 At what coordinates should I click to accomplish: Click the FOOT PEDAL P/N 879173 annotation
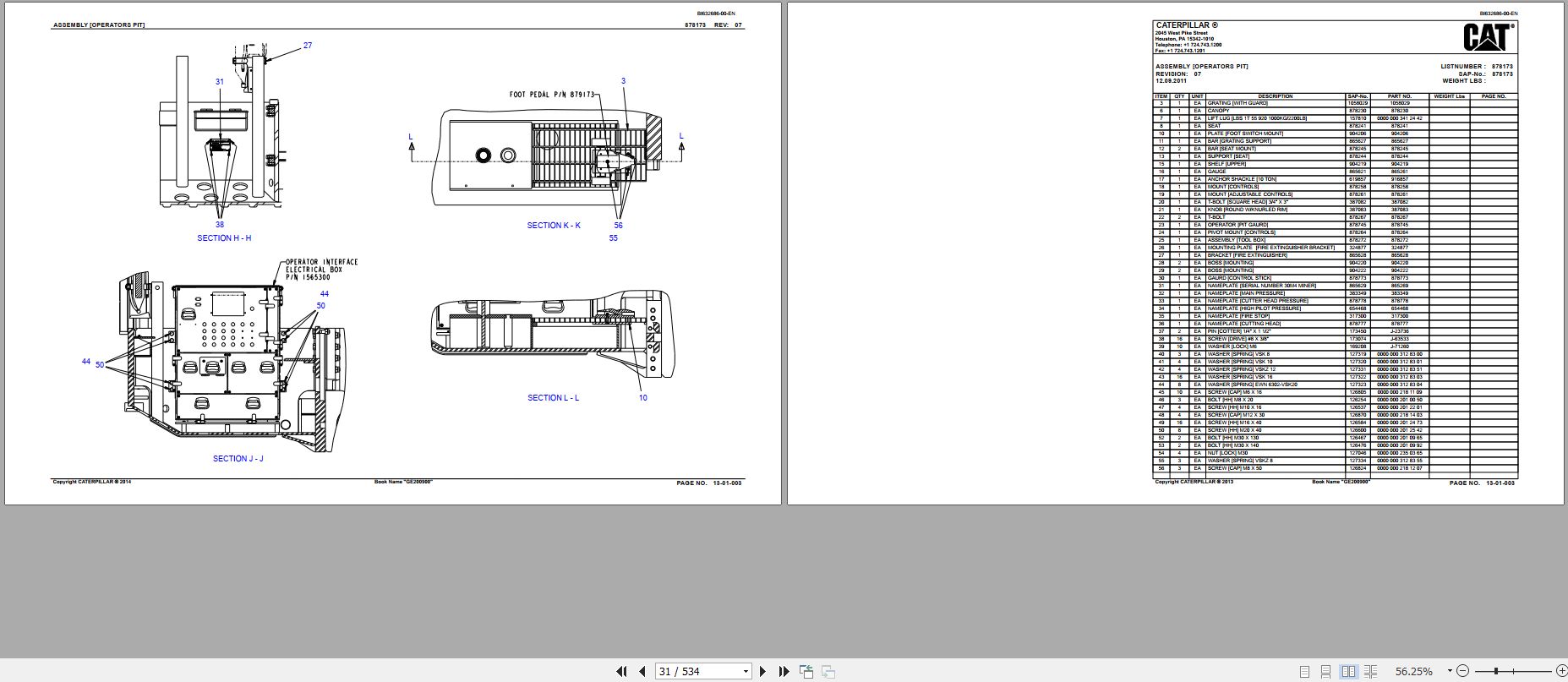(x=552, y=95)
